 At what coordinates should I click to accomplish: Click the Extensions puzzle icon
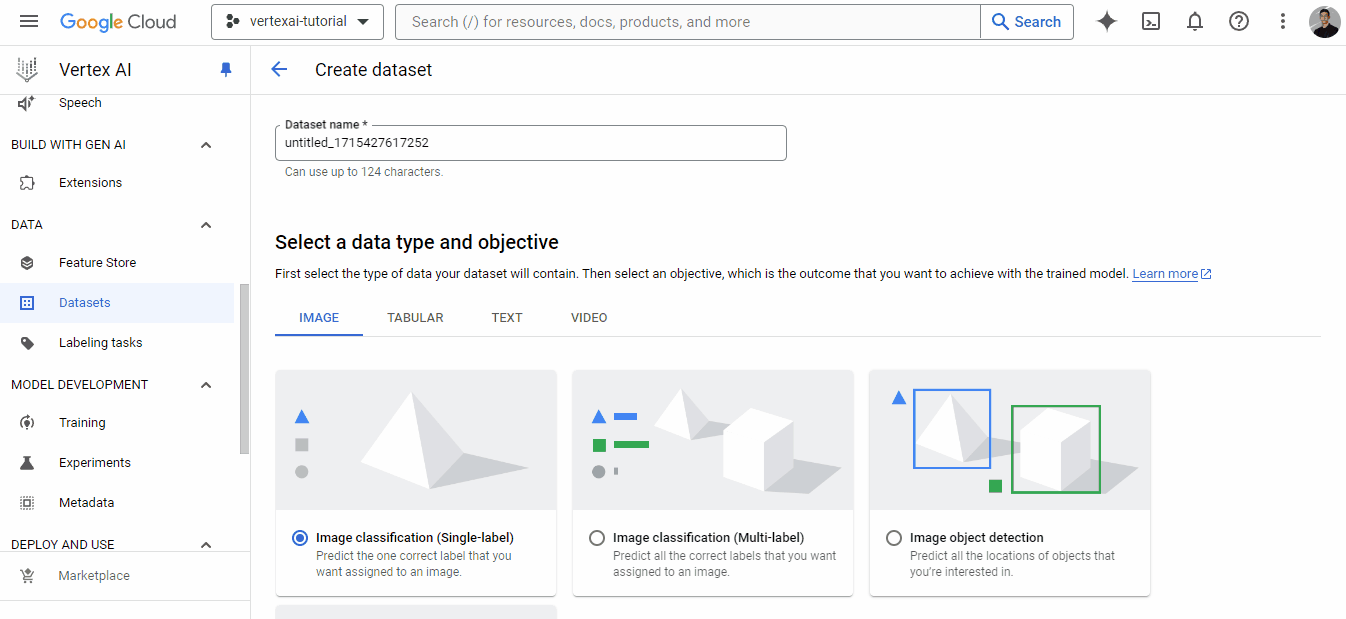pos(27,183)
